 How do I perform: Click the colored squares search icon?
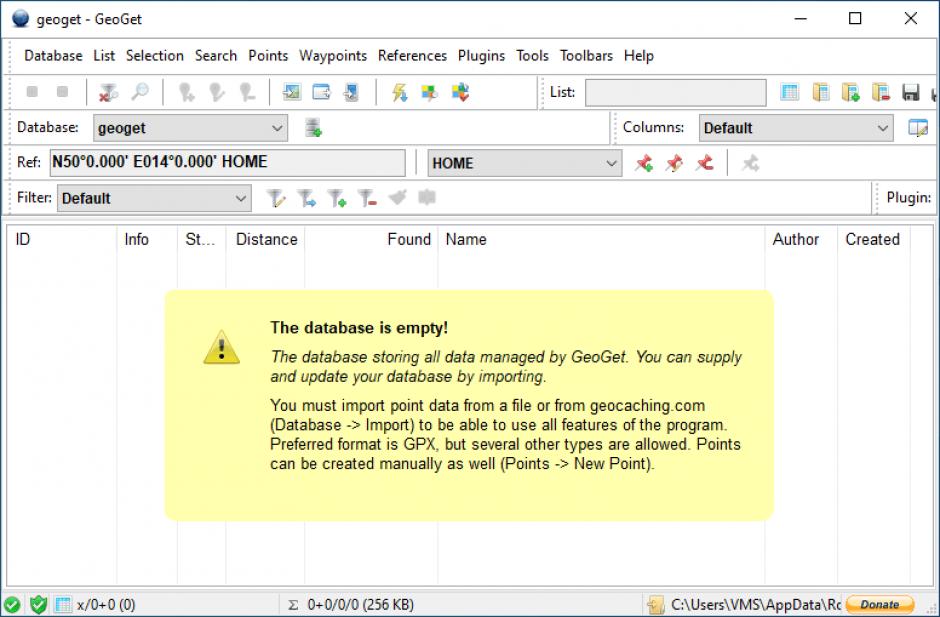tap(430, 92)
